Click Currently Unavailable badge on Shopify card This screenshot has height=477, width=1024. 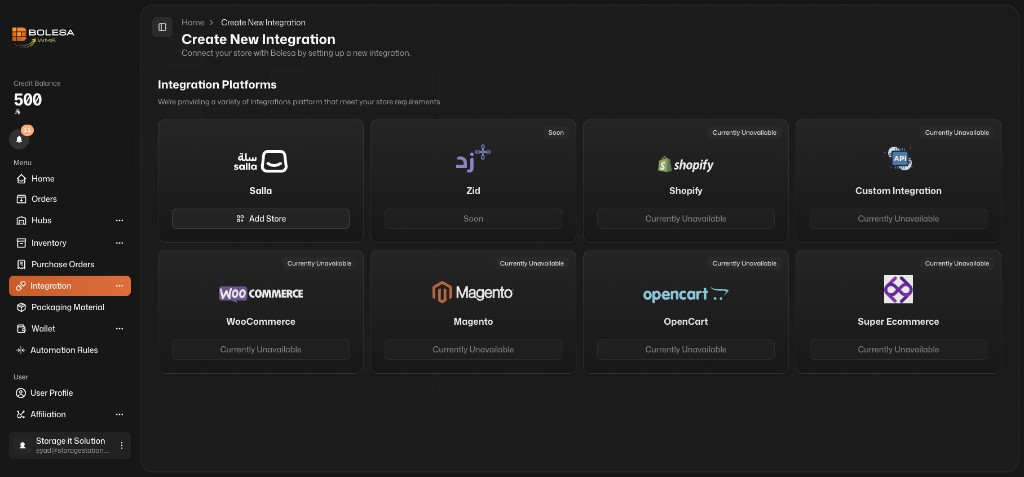[744, 133]
